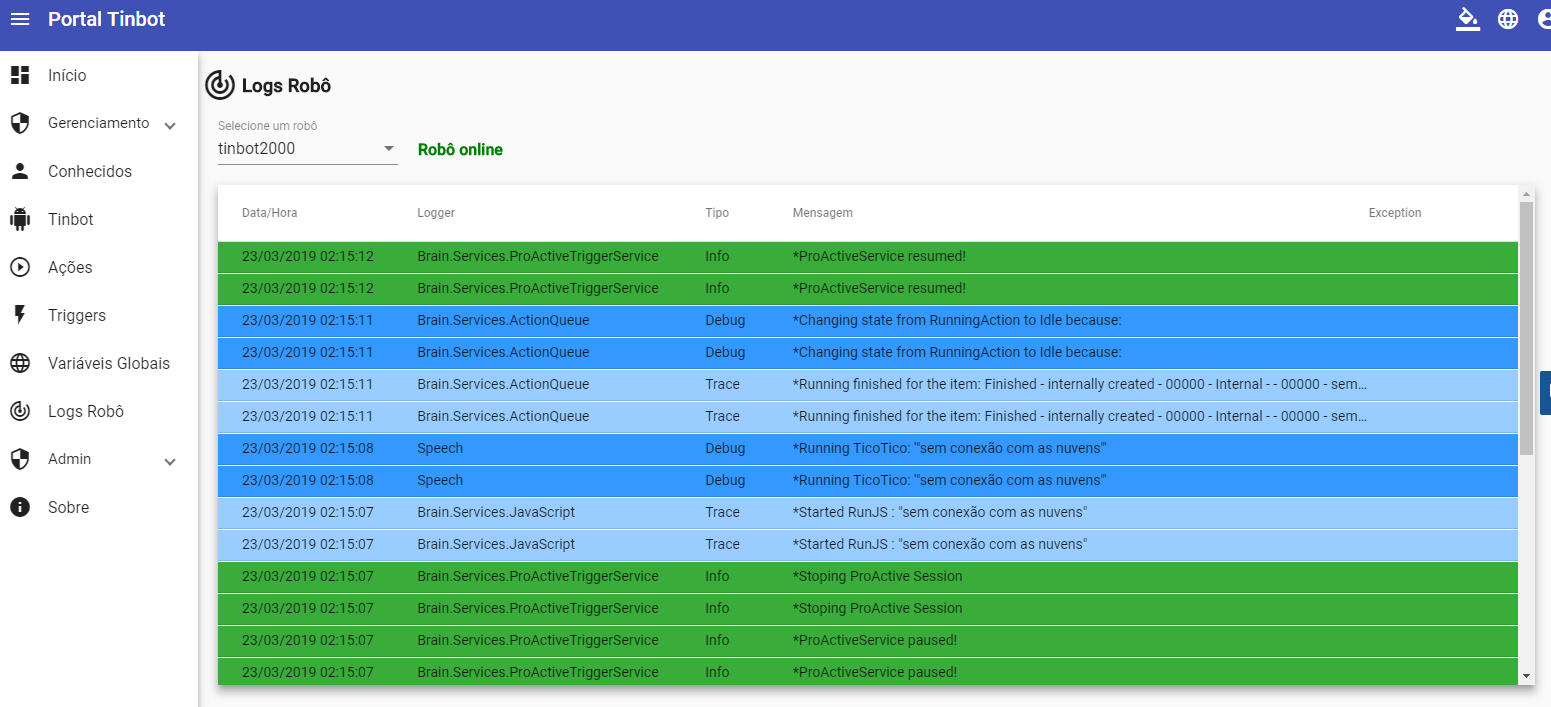Click the first Speech logger cell

(x=440, y=448)
